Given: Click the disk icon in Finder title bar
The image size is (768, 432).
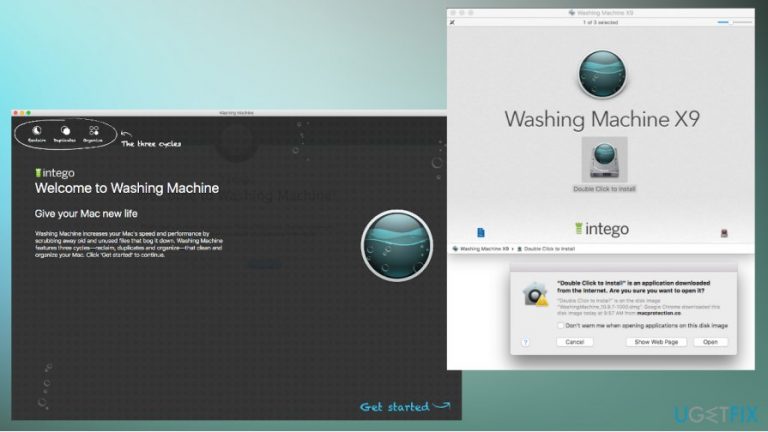Looking at the screenshot, I should (572, 13).
